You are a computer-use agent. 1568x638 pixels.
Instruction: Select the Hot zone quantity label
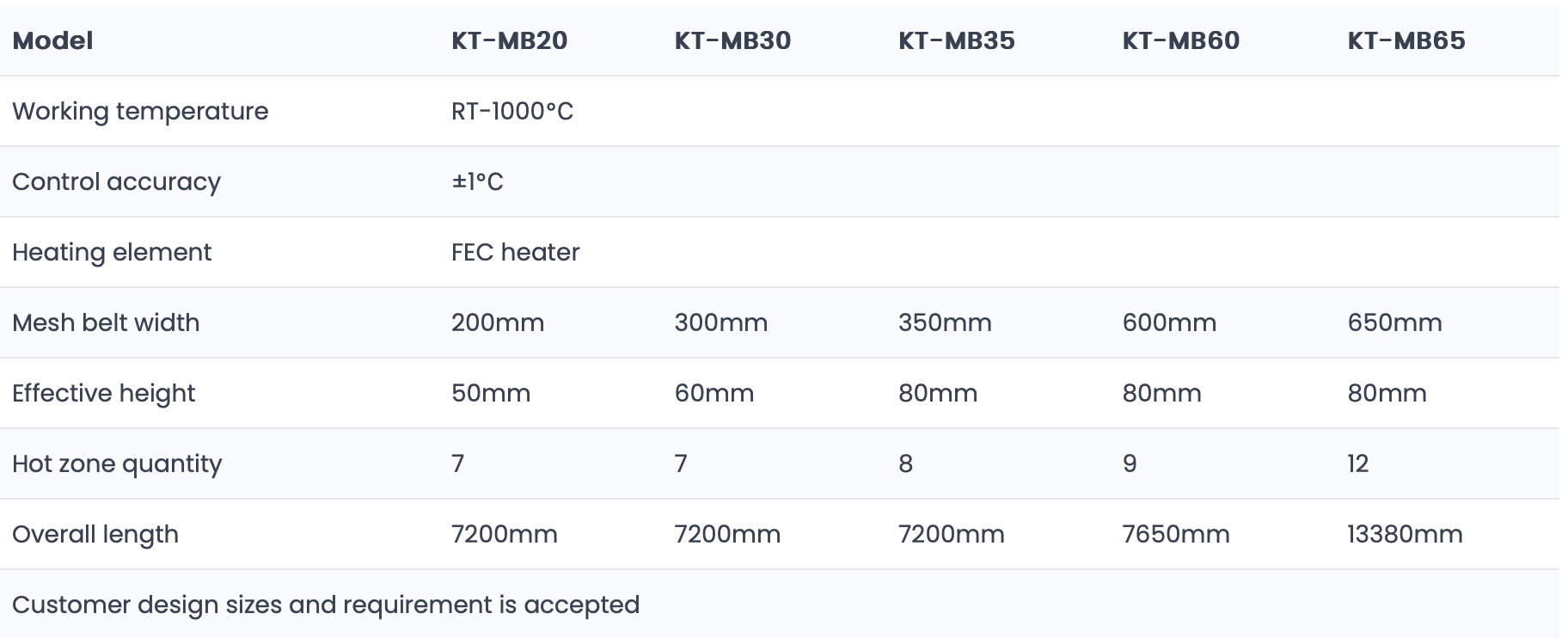(117, 464)
